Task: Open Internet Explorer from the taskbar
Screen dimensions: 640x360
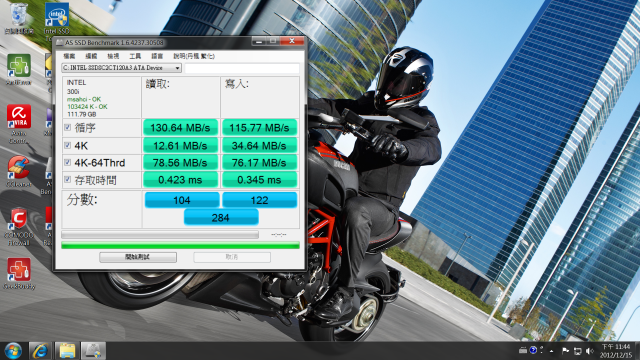Action: [x=40, y=351]
